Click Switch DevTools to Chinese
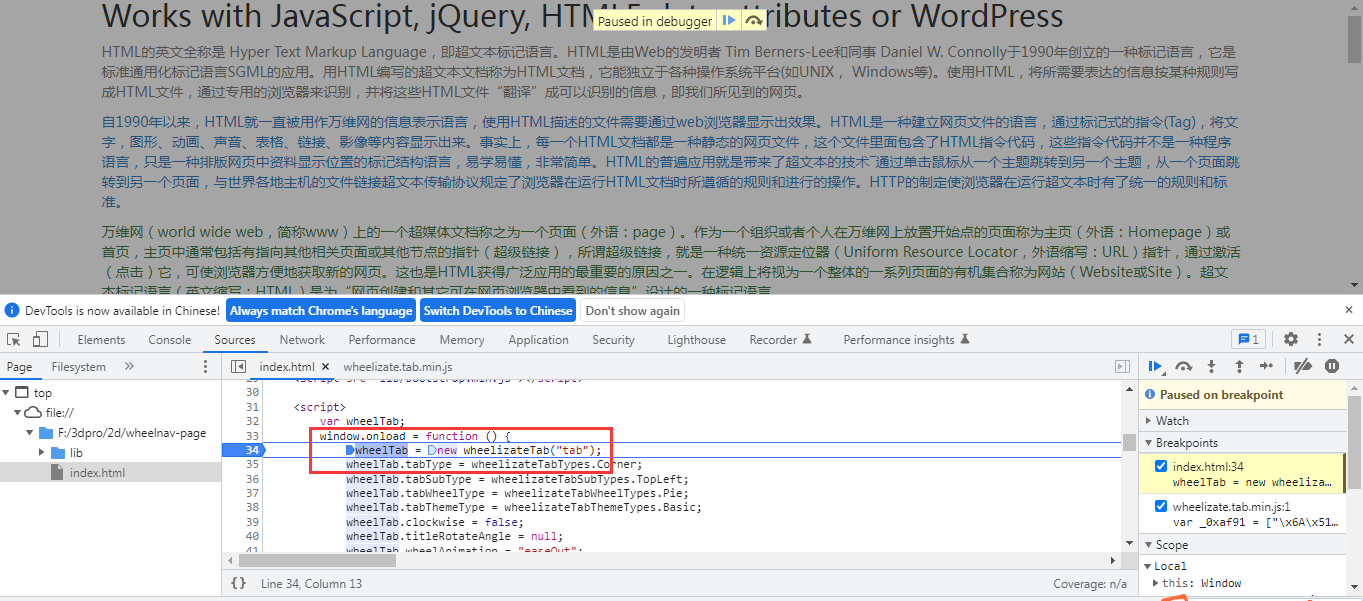This screenshot has width=1363, height=601. 498,310
